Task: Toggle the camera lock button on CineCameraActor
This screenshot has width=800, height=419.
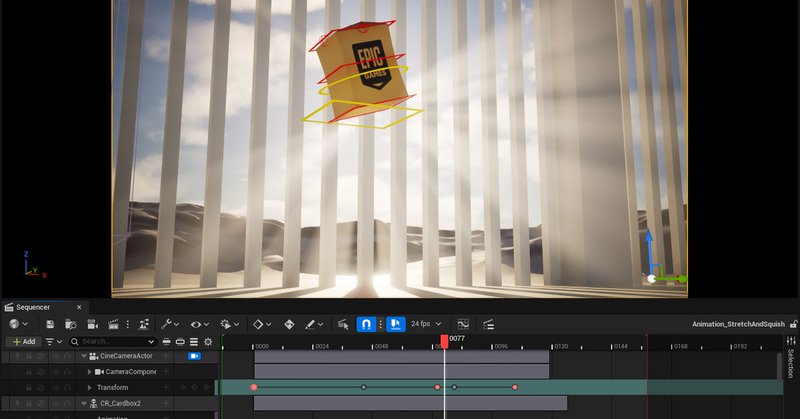Action: coord(194,356)
